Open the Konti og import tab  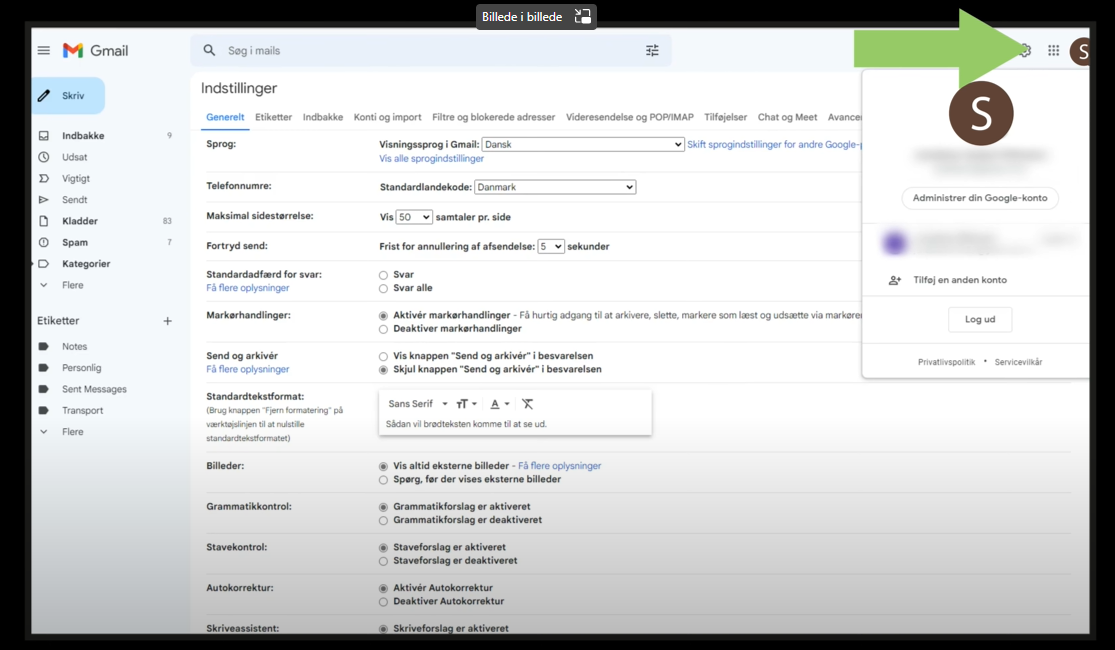(x=388, y=117)
